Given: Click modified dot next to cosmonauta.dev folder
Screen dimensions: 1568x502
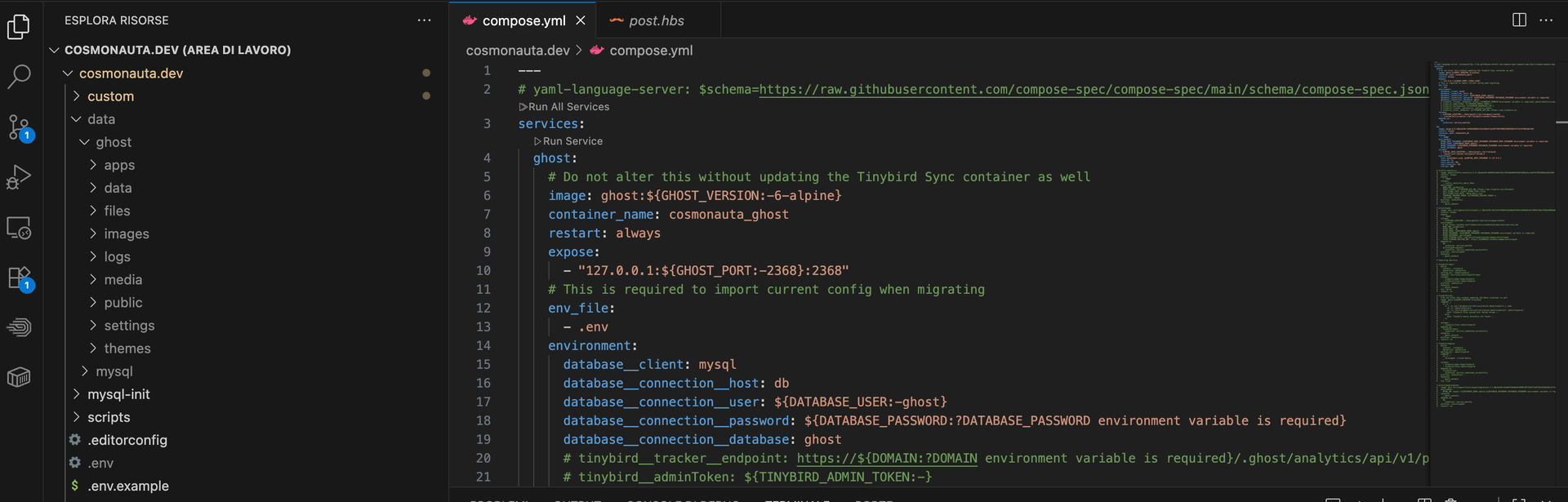Looking at the screenshot, I should pos(426,73).
